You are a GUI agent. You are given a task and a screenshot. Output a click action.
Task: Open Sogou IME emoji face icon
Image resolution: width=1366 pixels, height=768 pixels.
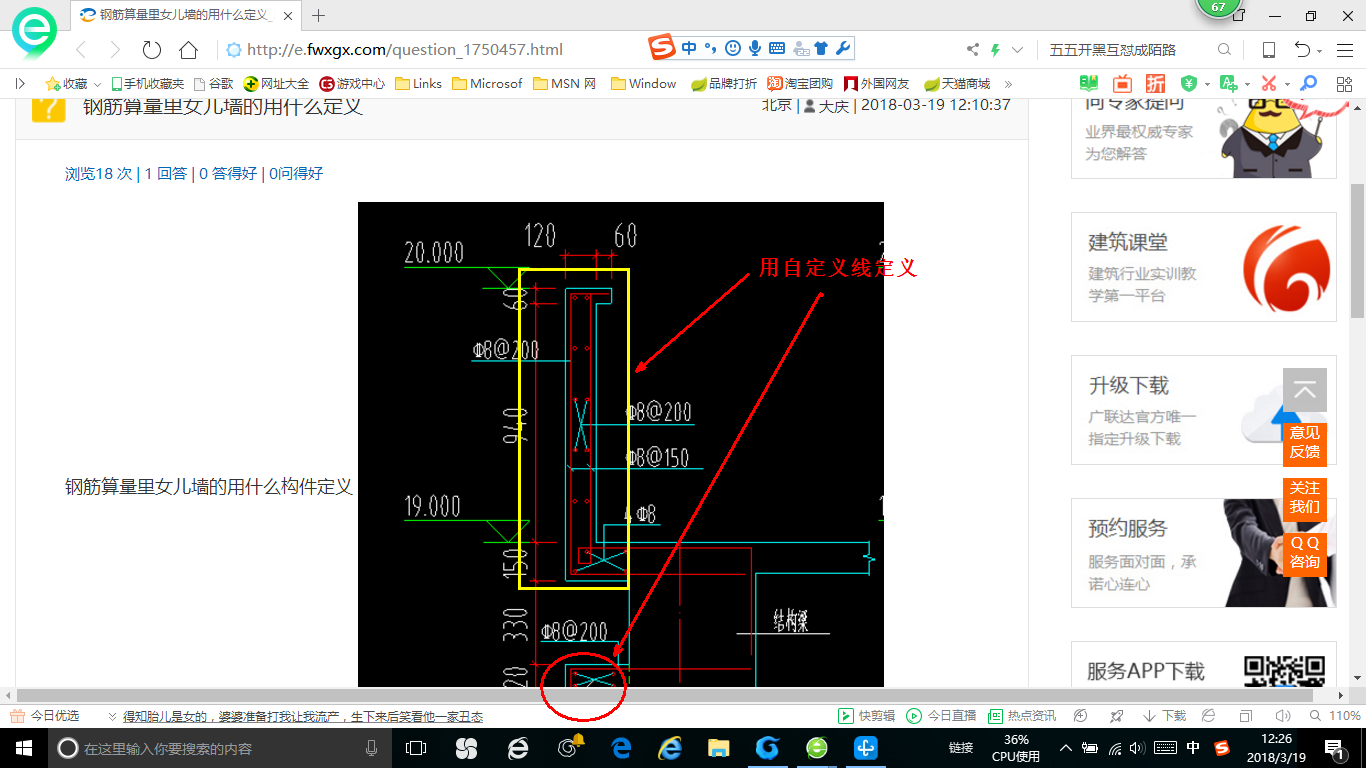coord(733,48)
